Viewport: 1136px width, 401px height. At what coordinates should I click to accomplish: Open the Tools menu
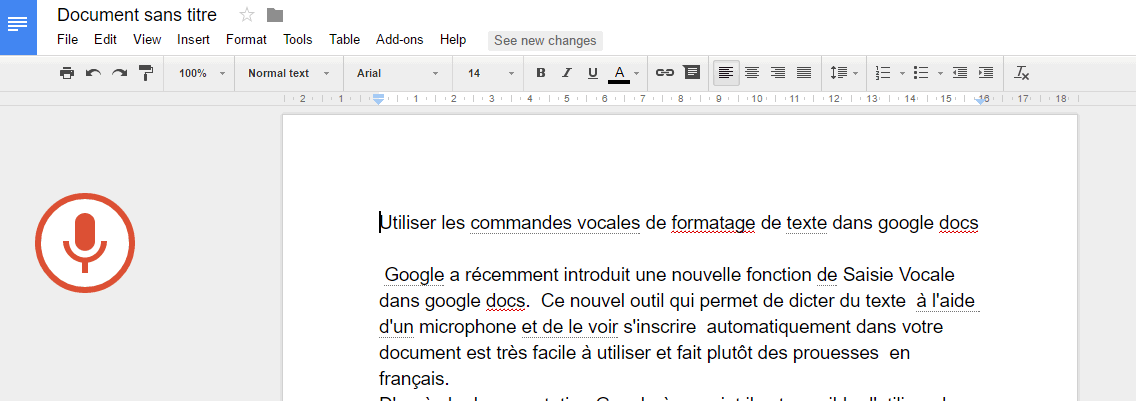298,40
